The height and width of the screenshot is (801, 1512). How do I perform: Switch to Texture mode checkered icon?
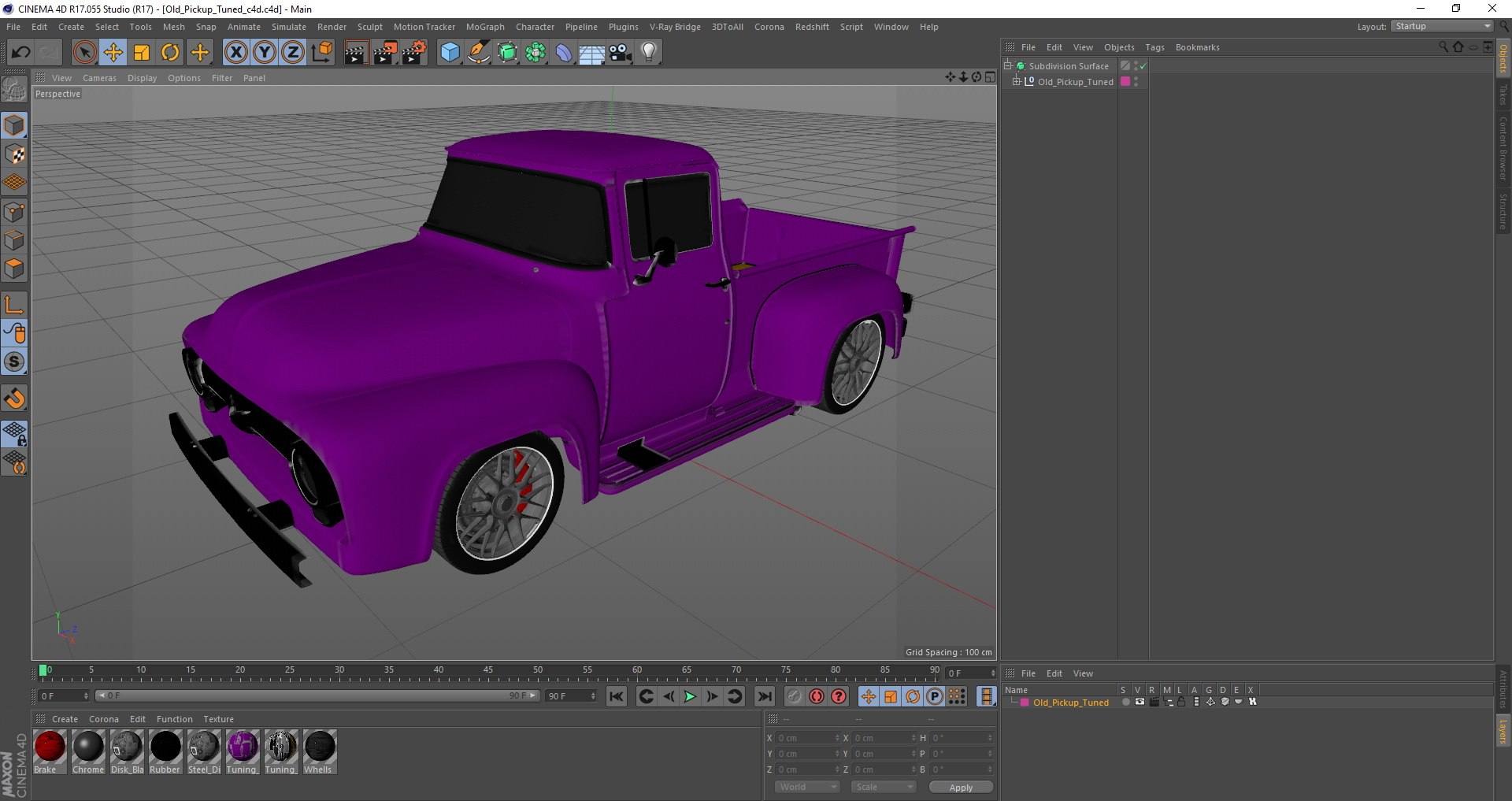coord(14,154)
